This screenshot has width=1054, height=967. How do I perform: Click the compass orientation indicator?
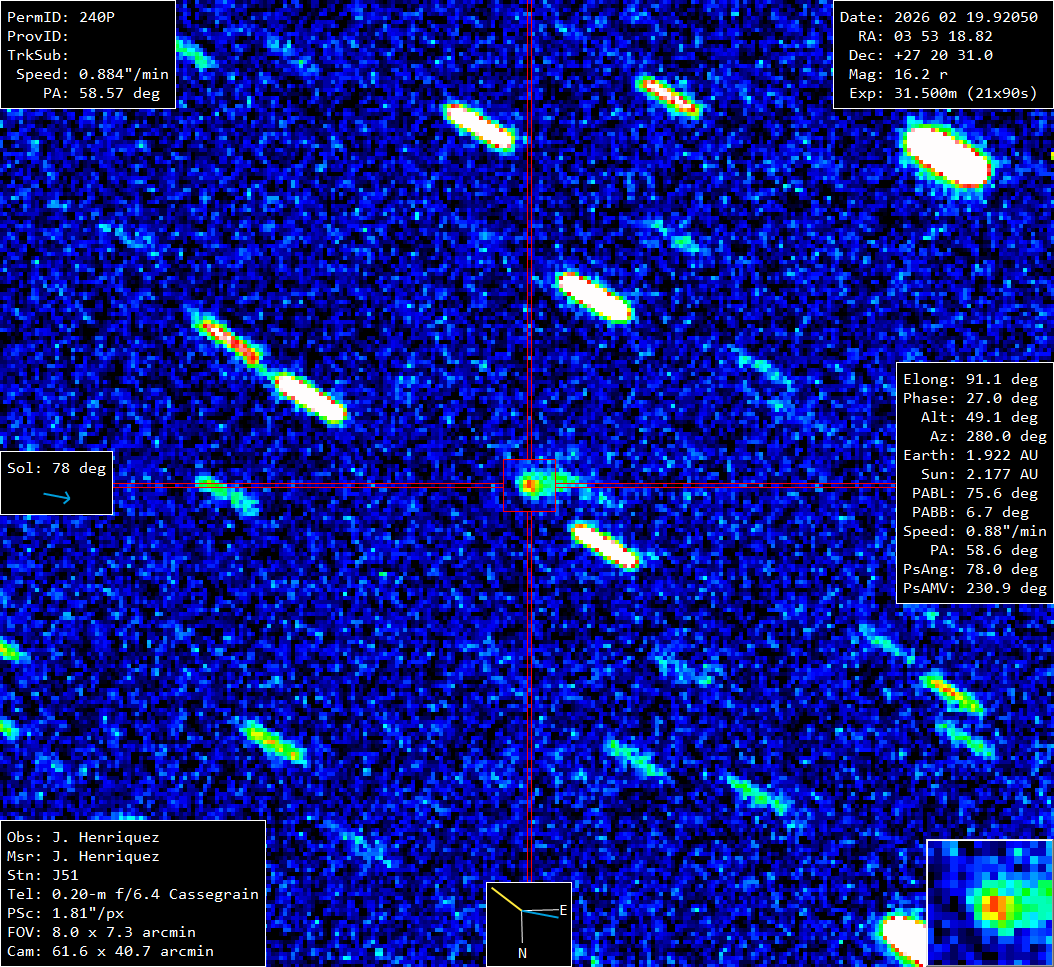coord(528,923)
